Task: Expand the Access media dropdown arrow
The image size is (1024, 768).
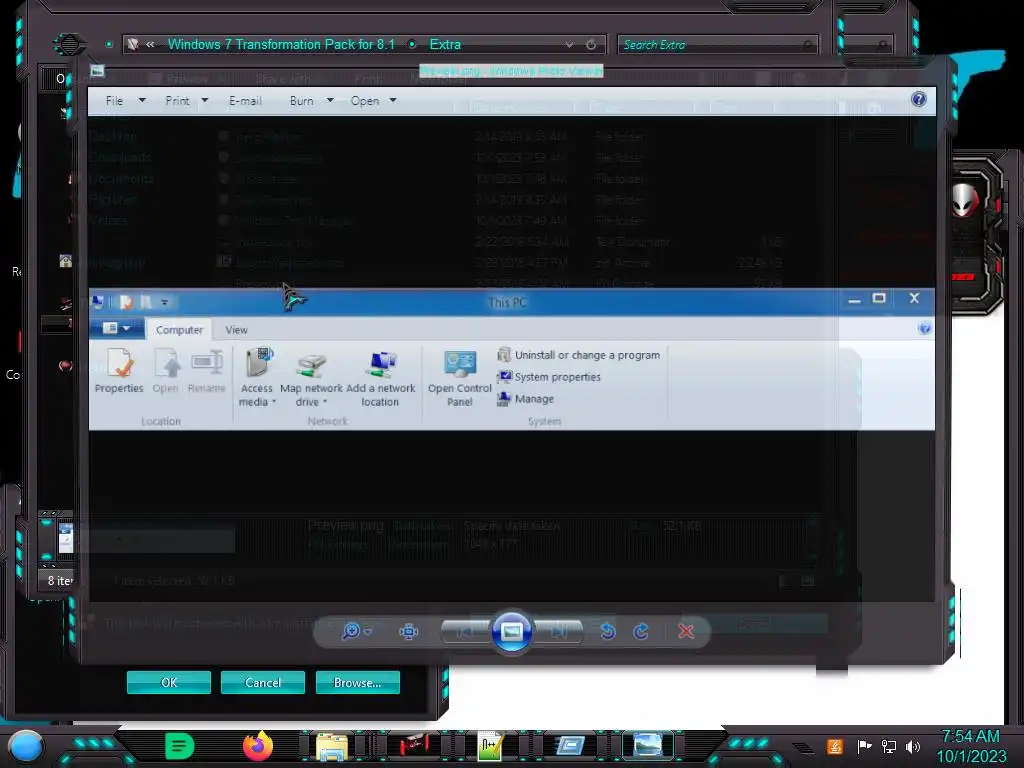Action: (274, 402)
